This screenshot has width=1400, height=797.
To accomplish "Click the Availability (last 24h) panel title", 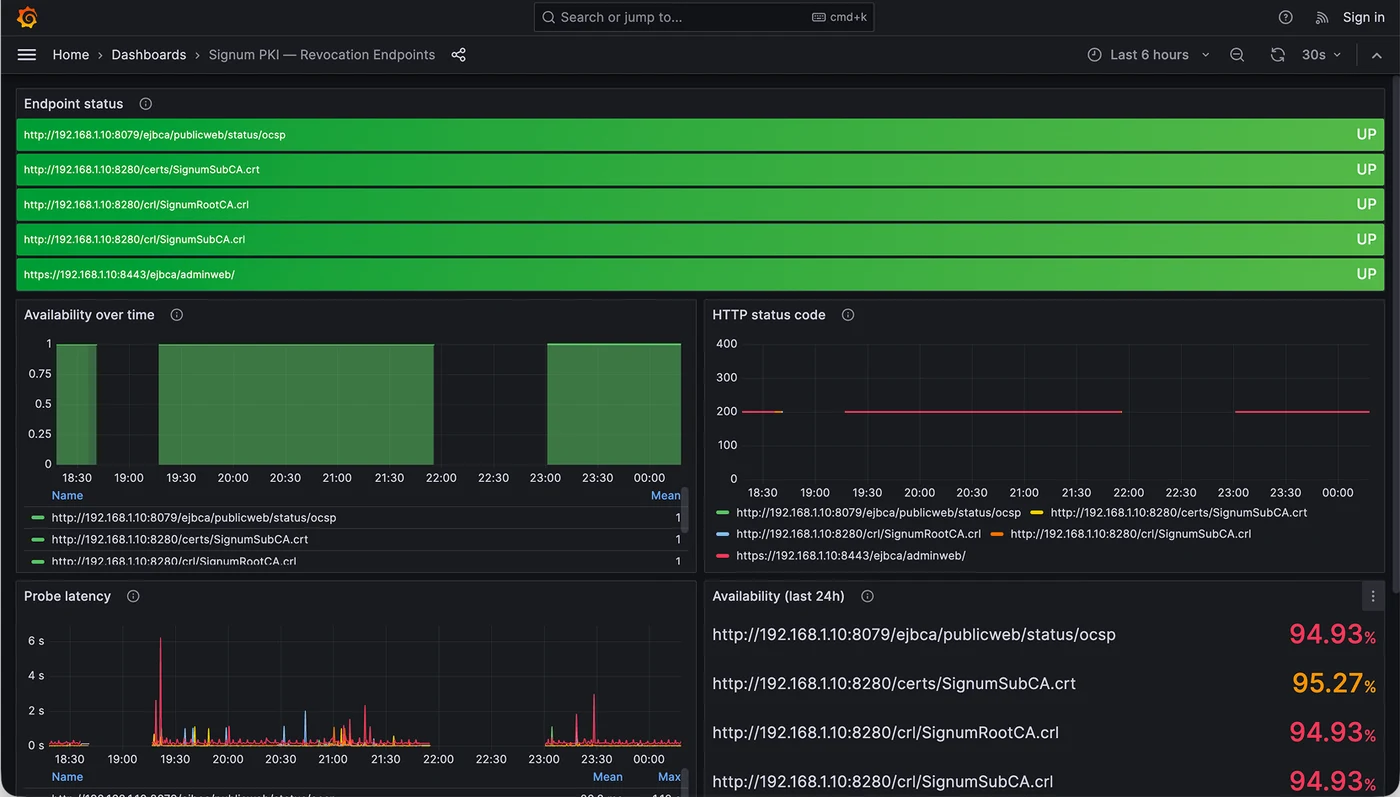I will 778,596.
